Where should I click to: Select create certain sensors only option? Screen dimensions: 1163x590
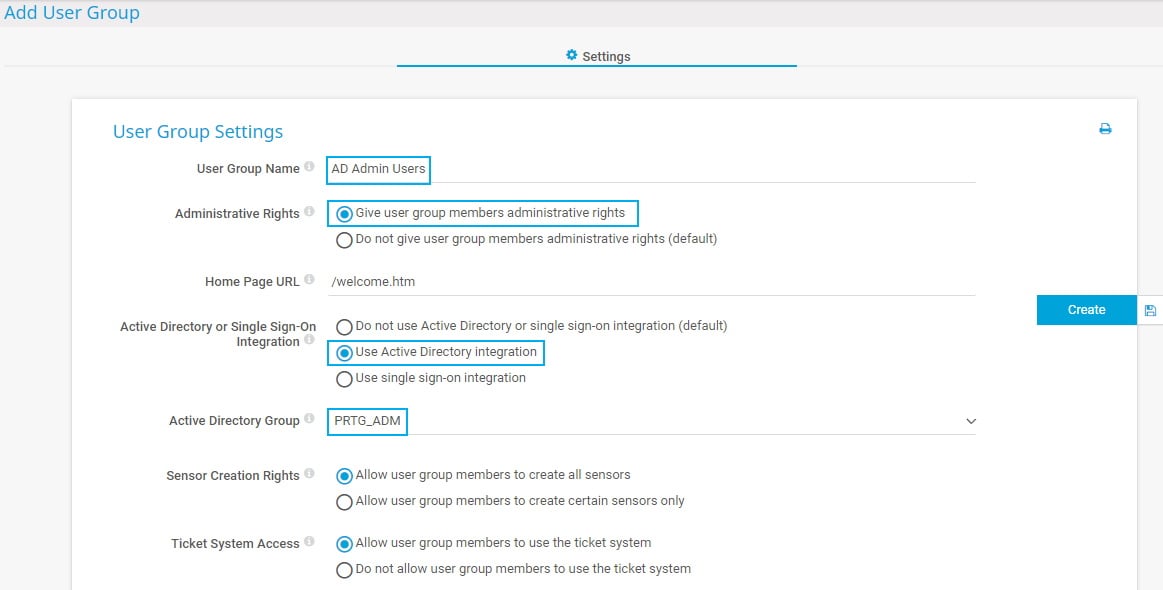pyautogui.click(x=345, y=502)
